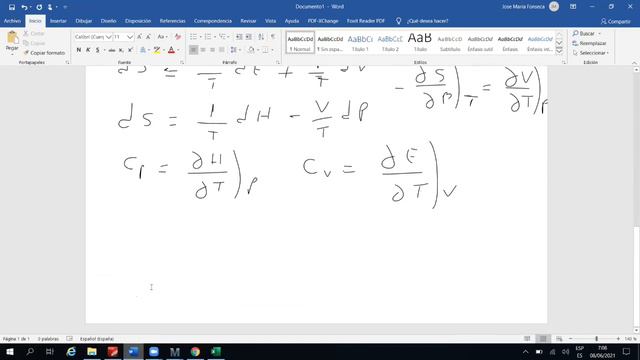Apply the Normal style
This screenshot has width=640, height=360.
300,42
